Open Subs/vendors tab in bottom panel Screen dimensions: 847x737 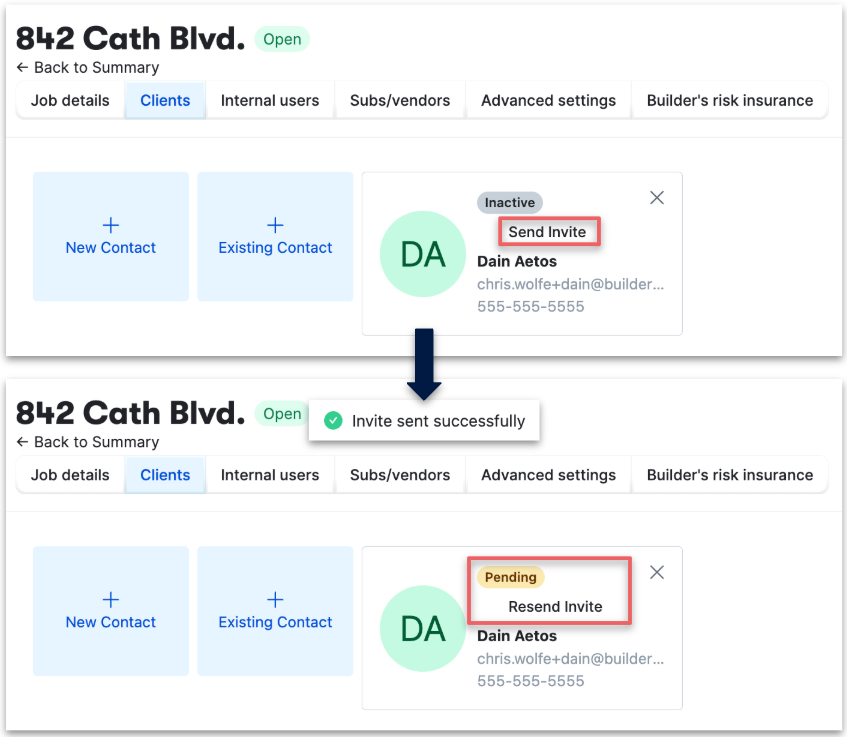click(x=400, y=475)
